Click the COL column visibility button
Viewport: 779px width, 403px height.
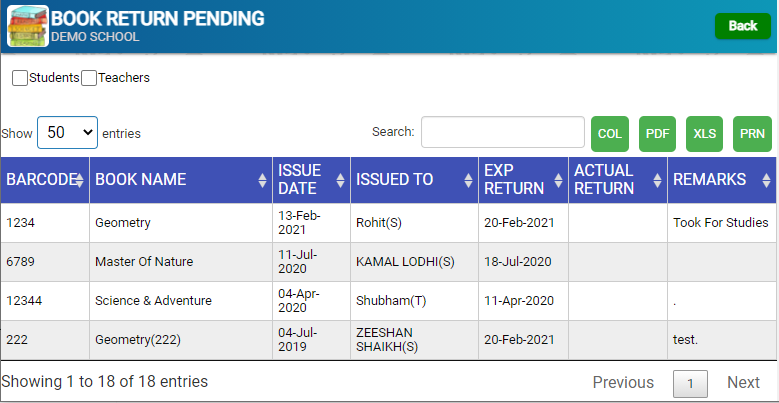coord(610,134)
